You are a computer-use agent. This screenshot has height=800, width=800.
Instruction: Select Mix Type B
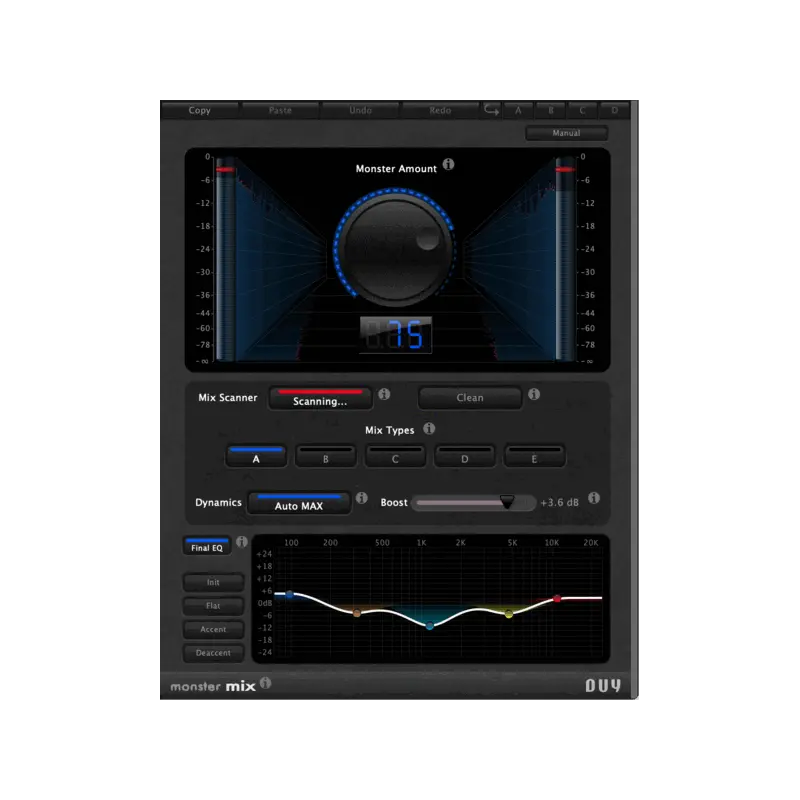(326, 456)
